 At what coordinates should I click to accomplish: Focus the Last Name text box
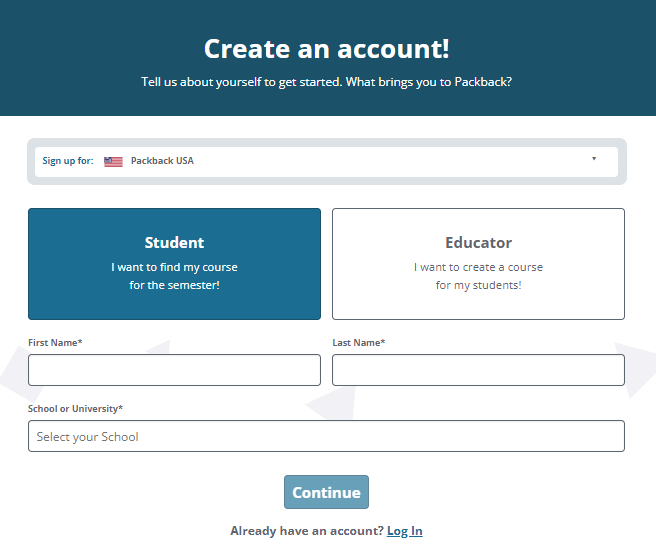(478, 370)
